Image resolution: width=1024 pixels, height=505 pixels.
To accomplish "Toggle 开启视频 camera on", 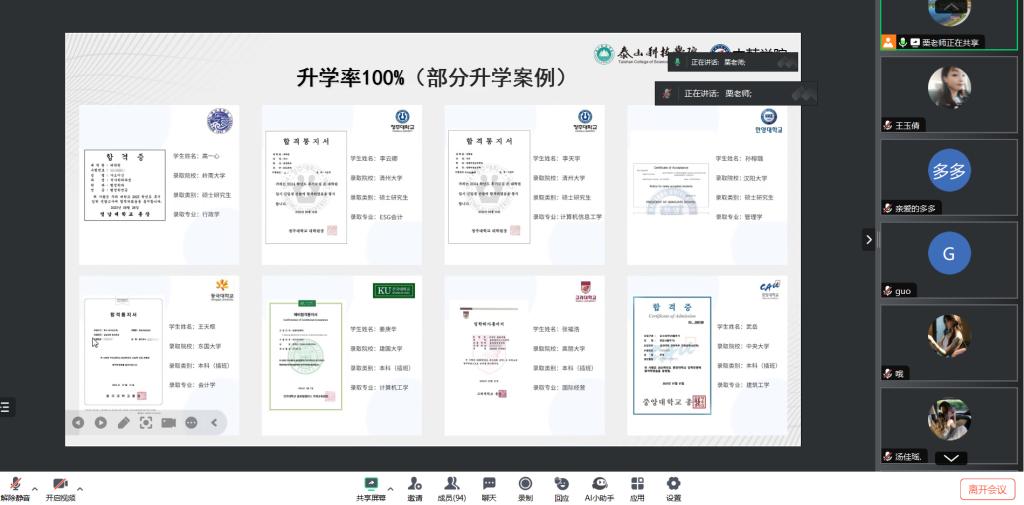I will pyautogui.click(x=60, y=485).
